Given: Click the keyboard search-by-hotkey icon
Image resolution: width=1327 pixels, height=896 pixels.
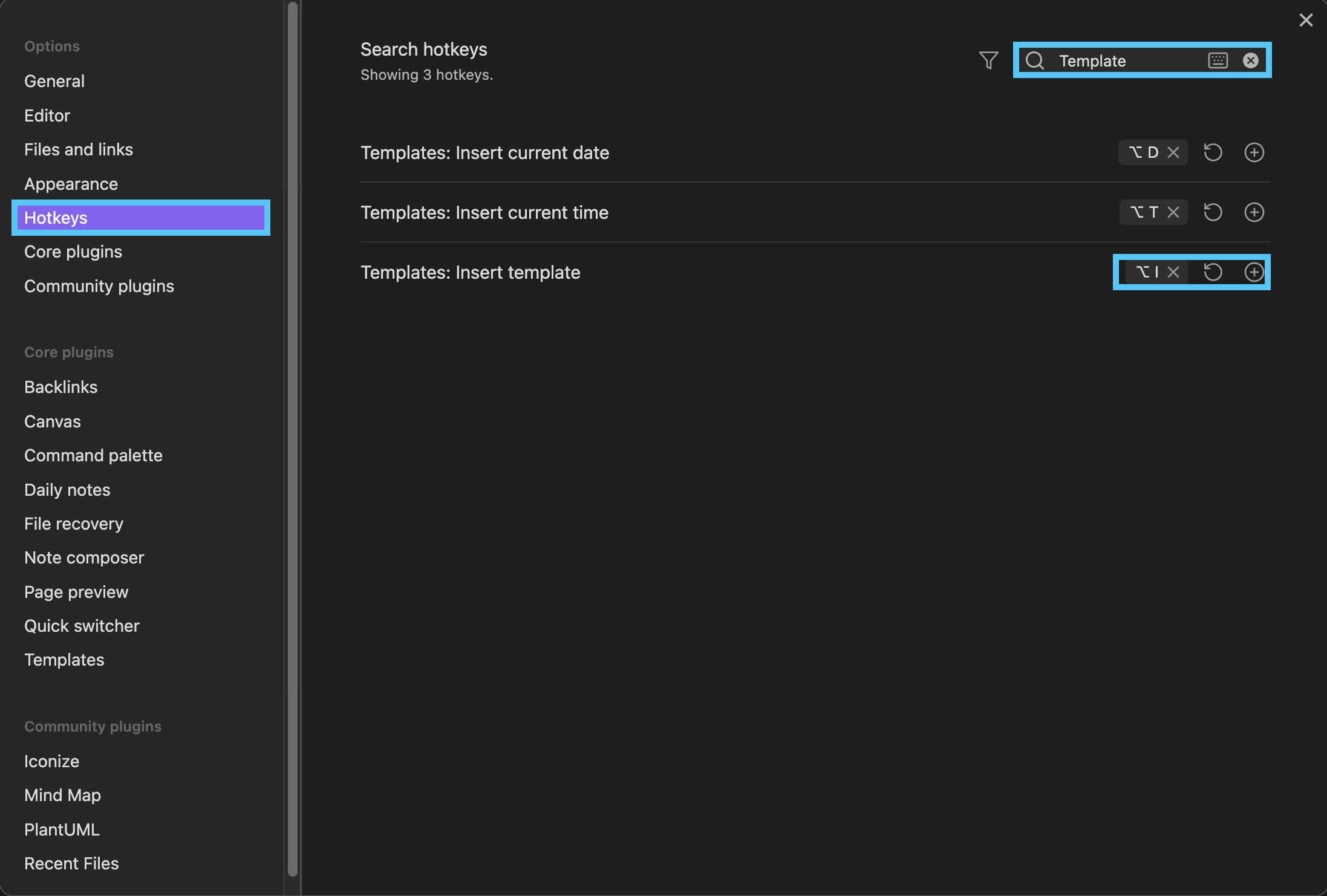Looking at the screenshot, I should tap(1218, 60).
